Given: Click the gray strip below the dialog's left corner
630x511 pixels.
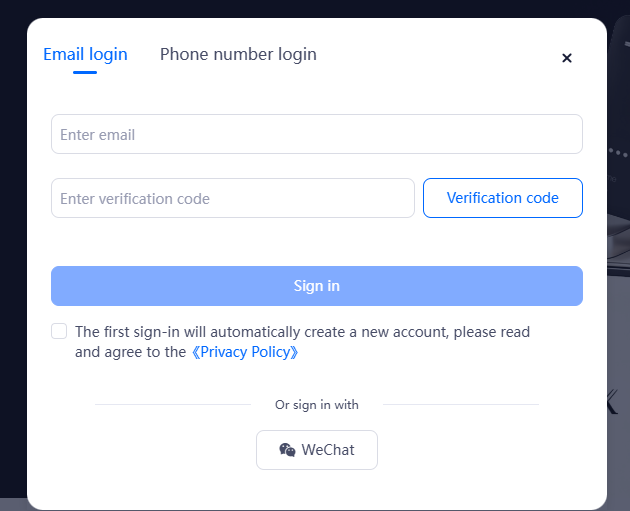Looking at the screenshot, I should (x=12, y=504).
